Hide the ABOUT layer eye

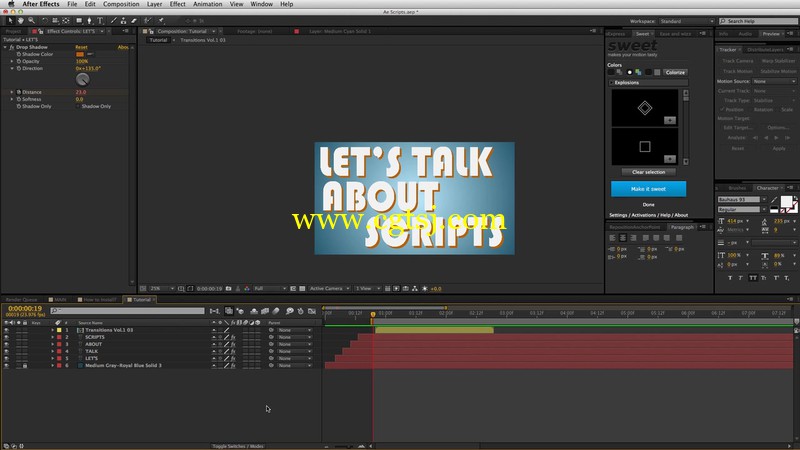(6, 344)
